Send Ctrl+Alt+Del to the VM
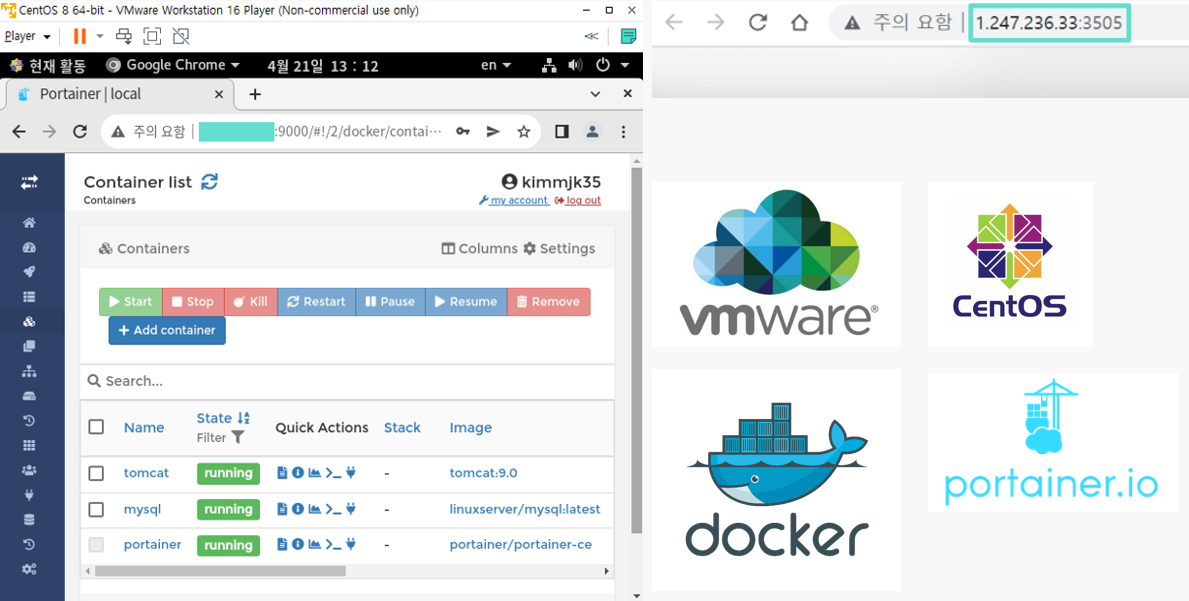 124,36
